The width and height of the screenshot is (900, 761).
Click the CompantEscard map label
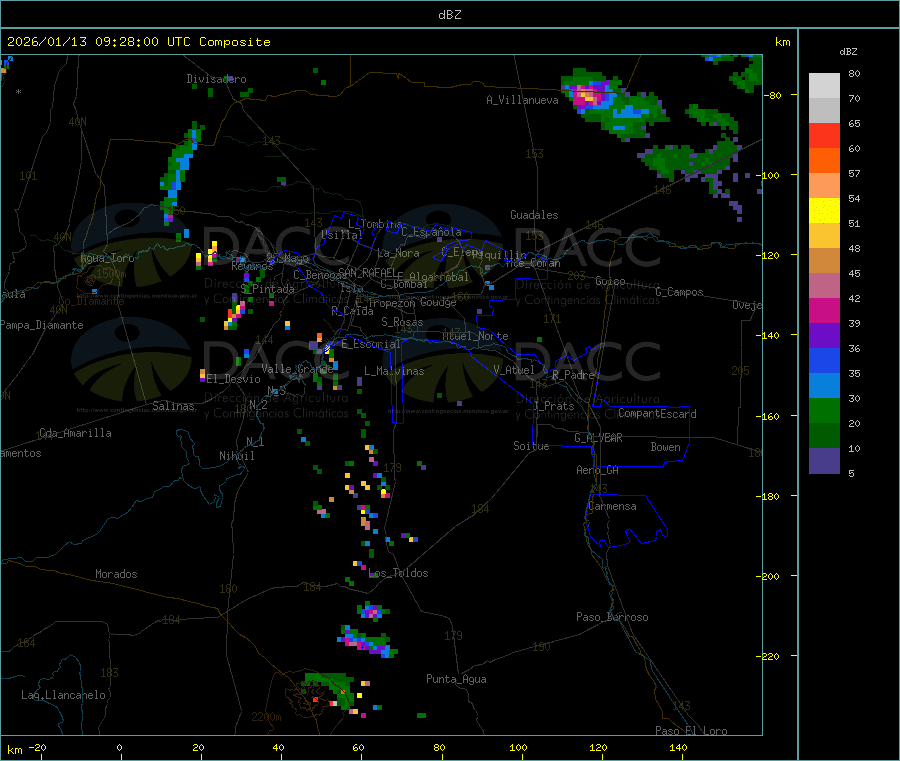click(657, 413)
